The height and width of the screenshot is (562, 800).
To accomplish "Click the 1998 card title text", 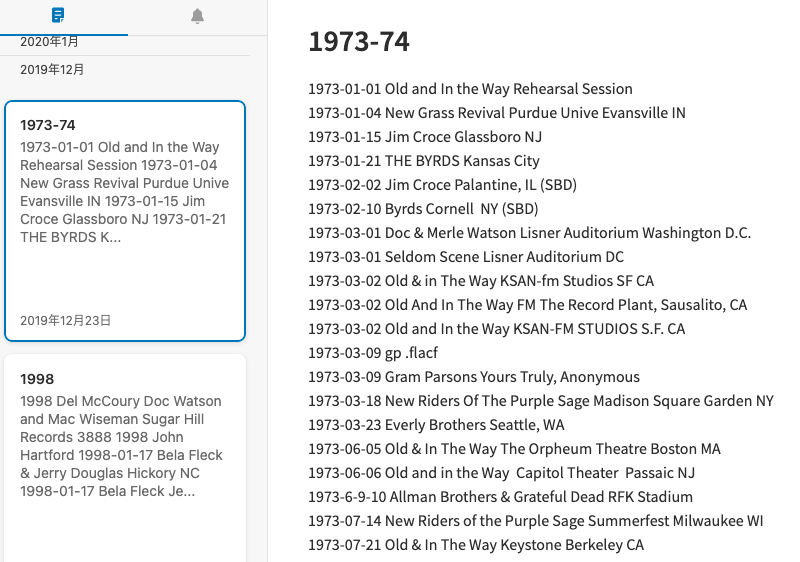I will pyautogui.click(x=37, y=379).
